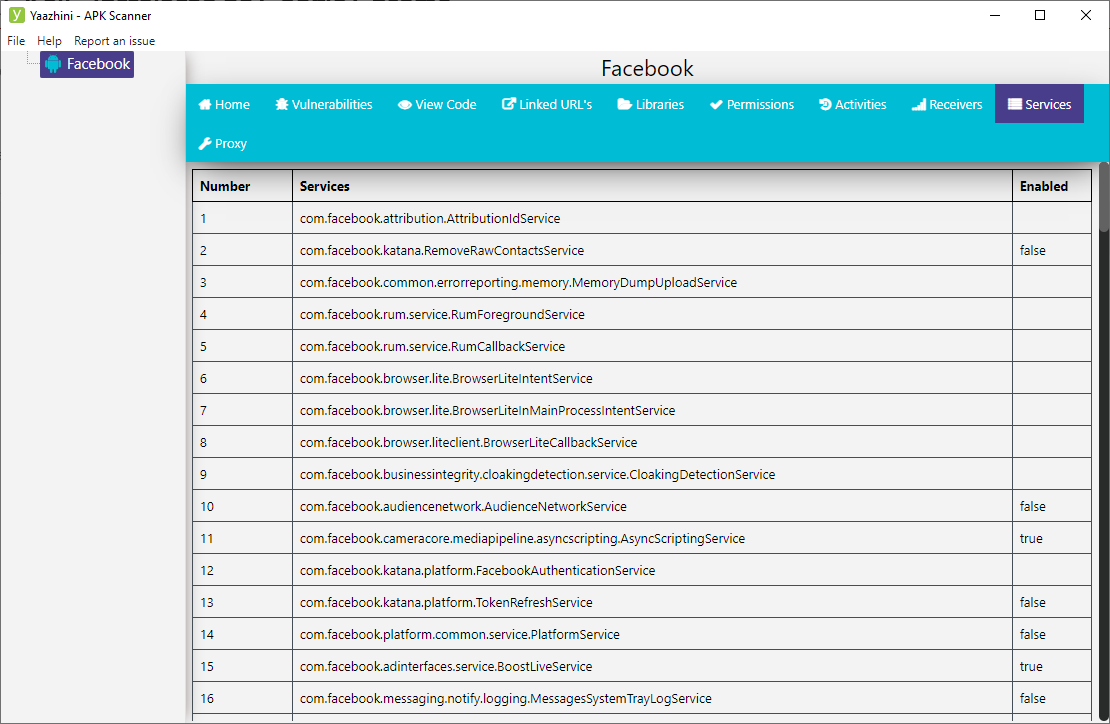The image size is (1110, 724).
Task: Click the true value for AsyncScriptingService
Action: [1031, 539]
